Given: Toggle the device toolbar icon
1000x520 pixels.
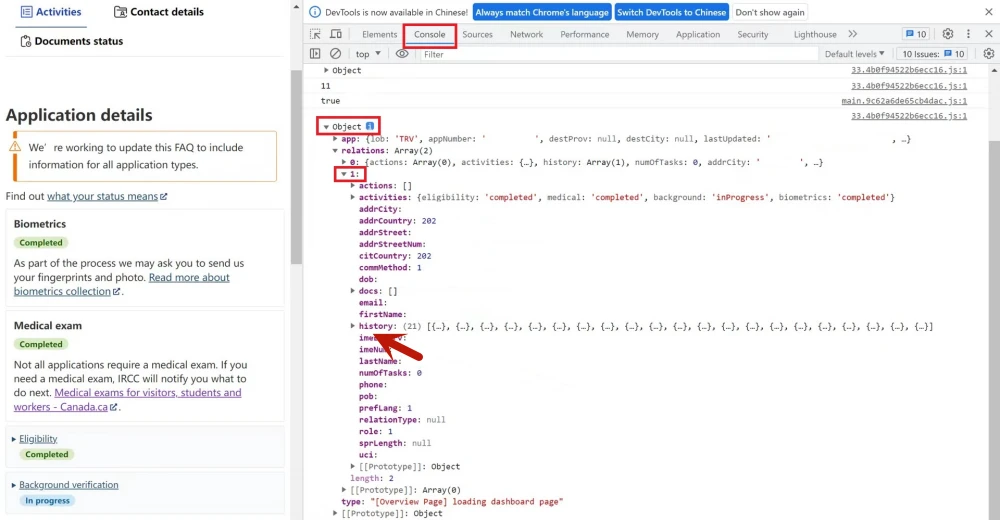Looking at the screenshot, I should (x=335, y=34).
